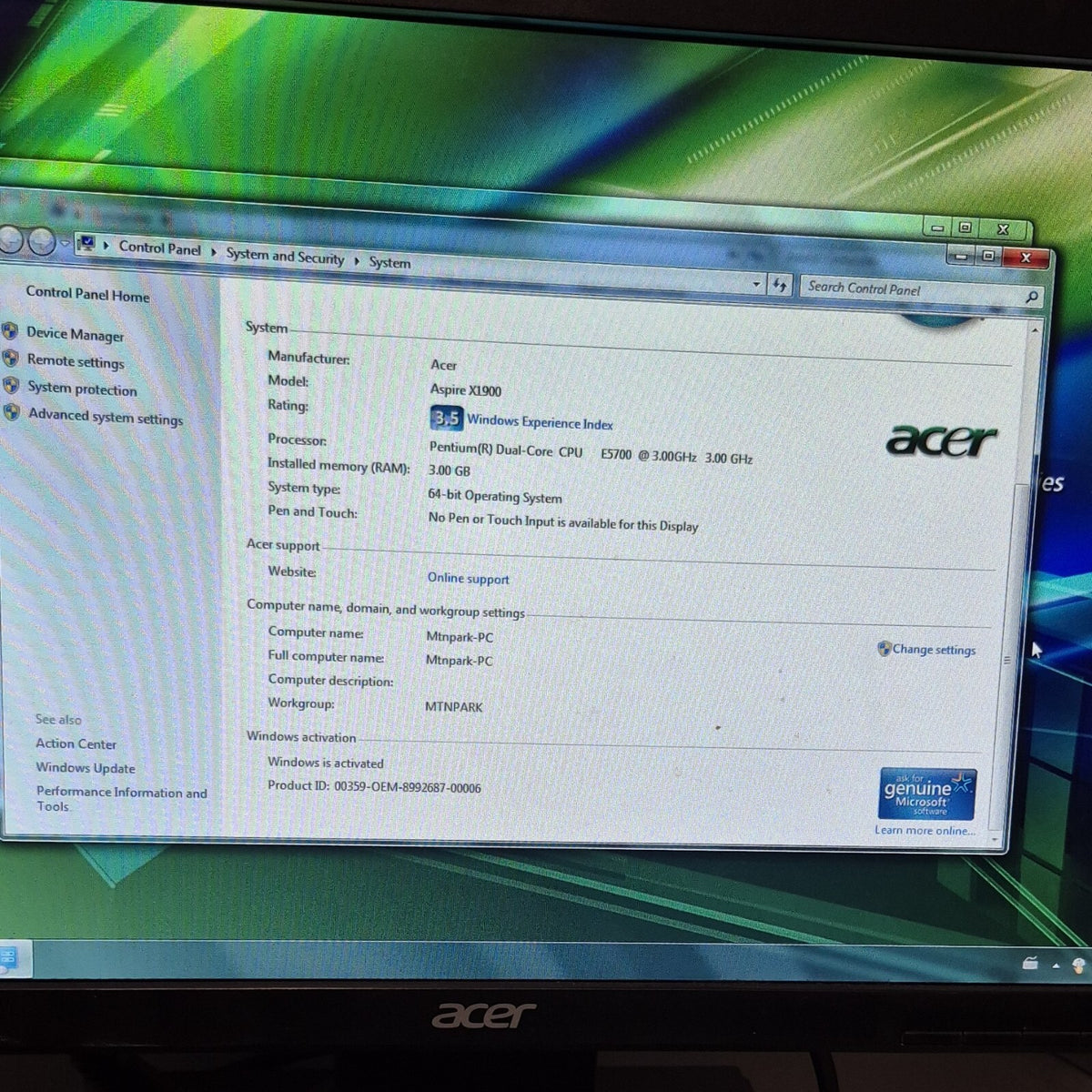Click the Advanced system settings shield icon
The width and height of the screenshot is (1092, 1092).
(x=12, y=412)
